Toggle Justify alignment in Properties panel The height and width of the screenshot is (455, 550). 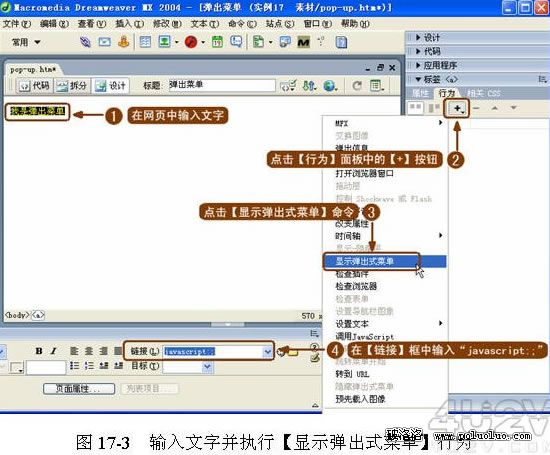(x=118, y=350)
